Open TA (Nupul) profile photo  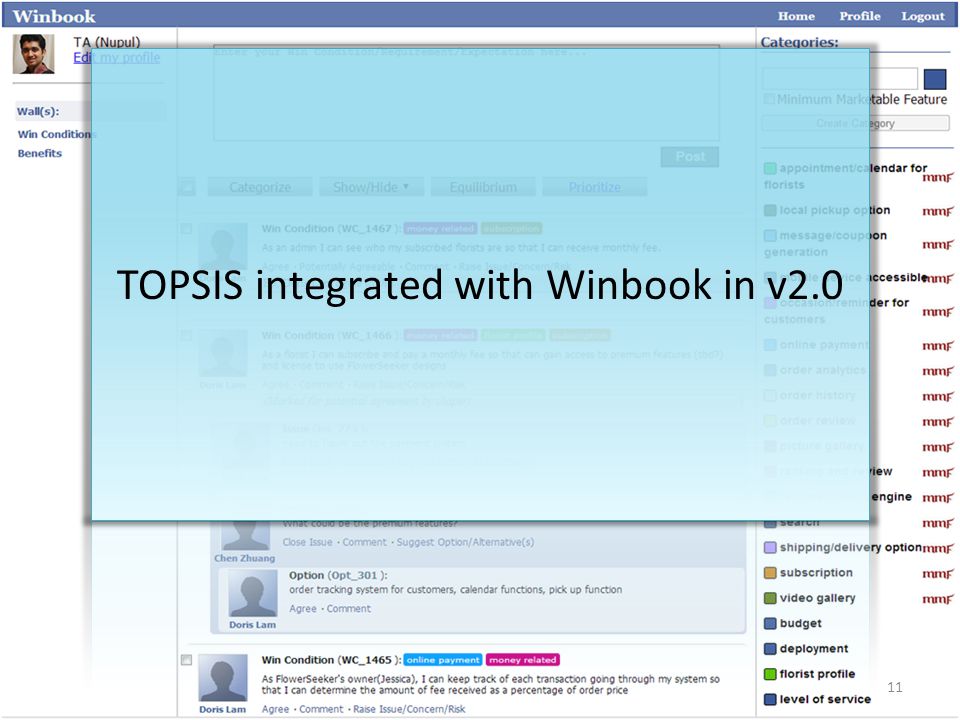point(33,54)
